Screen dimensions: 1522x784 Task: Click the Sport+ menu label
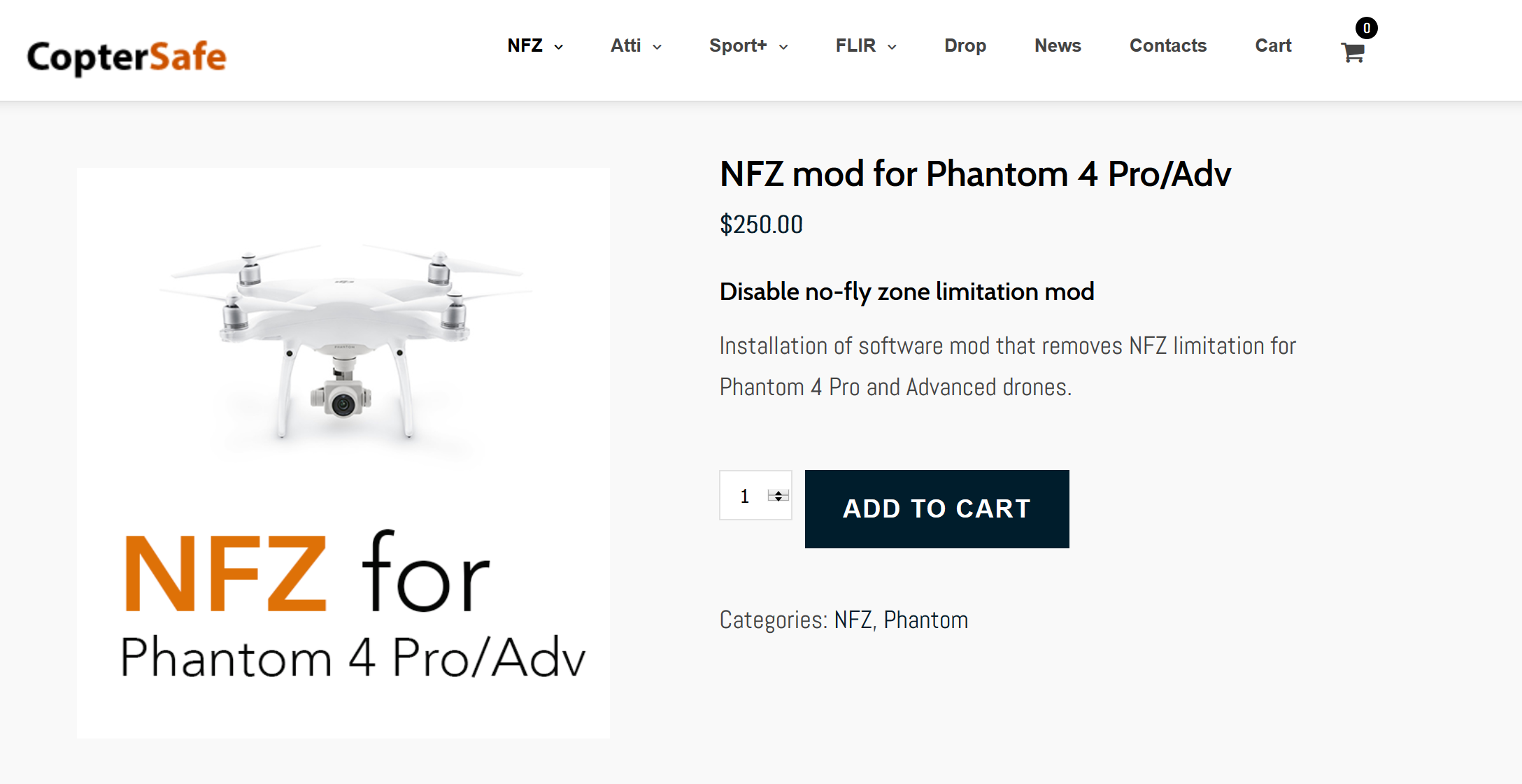tap(738, 45)
